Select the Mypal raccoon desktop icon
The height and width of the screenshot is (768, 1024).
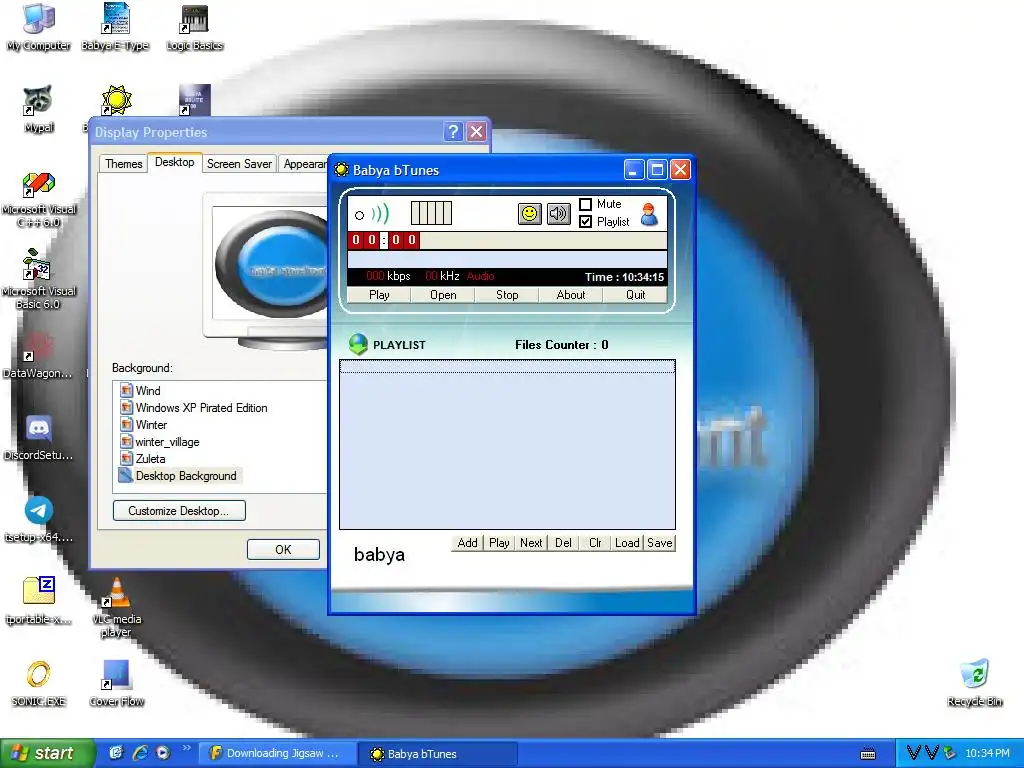[39, 109]
